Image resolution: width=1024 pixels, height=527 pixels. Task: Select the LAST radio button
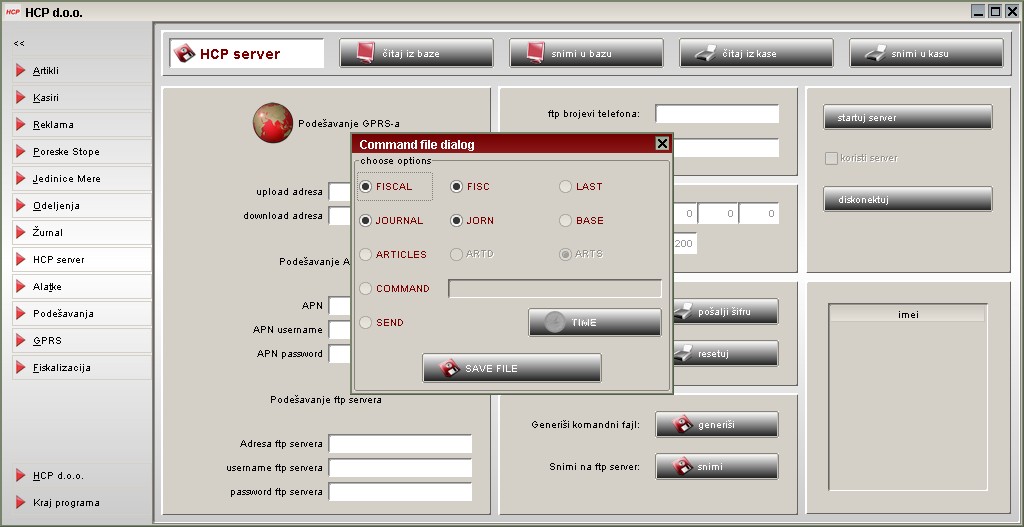coord(565,186)
